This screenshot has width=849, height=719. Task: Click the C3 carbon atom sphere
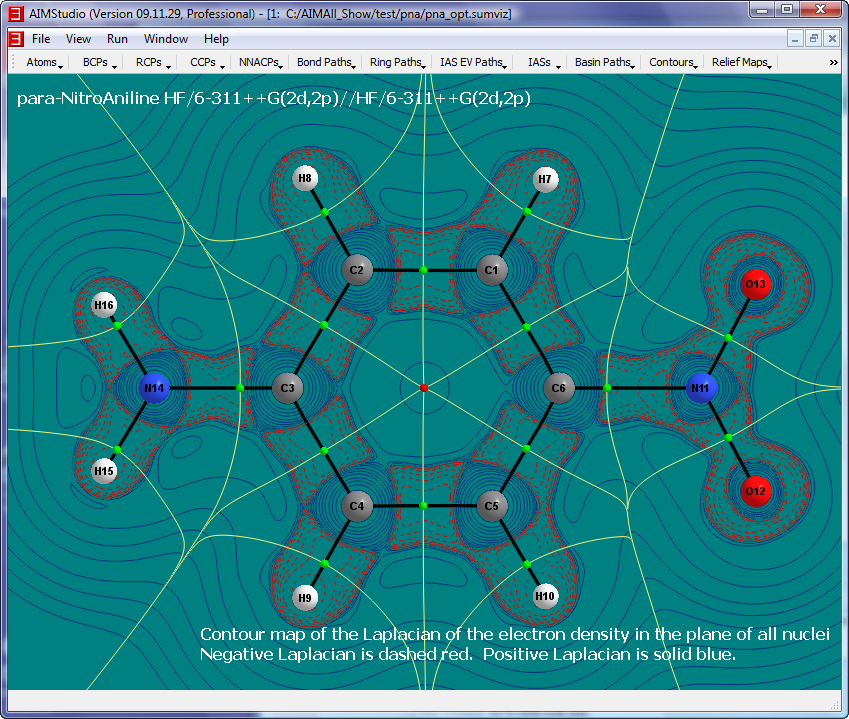287,387
